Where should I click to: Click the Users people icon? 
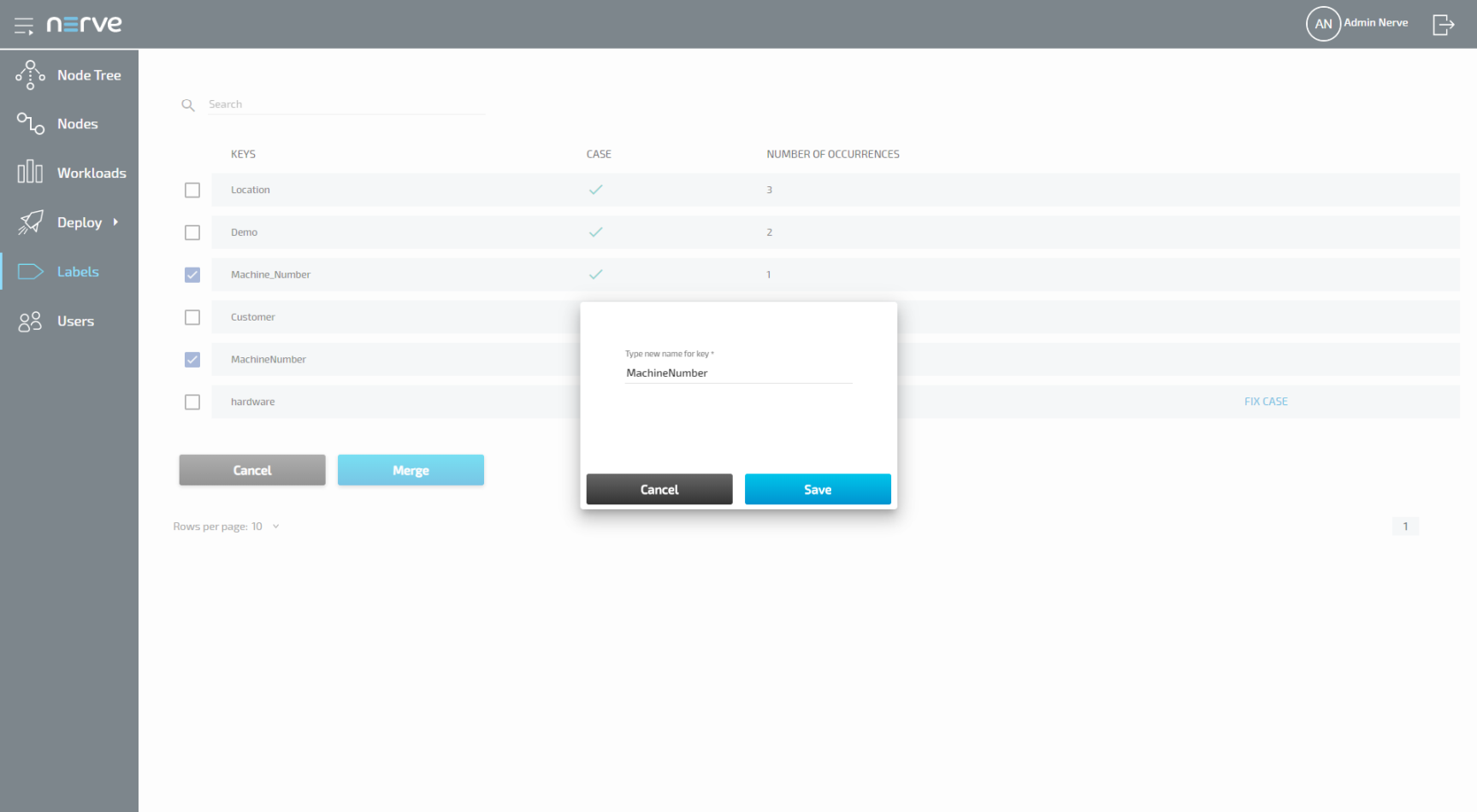tap(30, 321)
